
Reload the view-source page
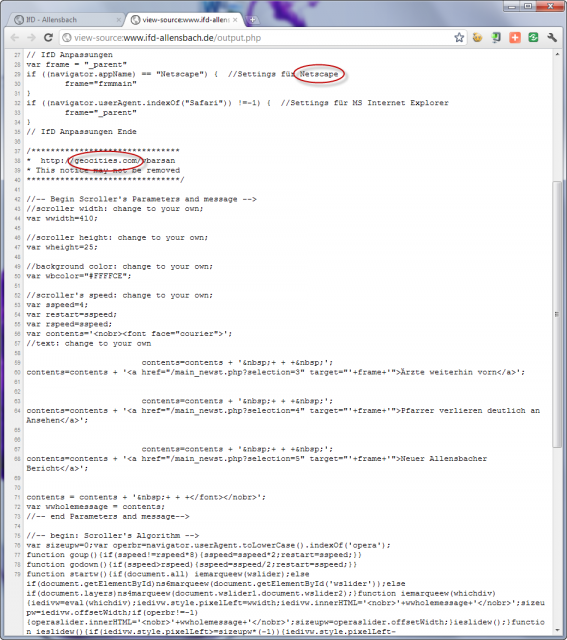(48, 38)
